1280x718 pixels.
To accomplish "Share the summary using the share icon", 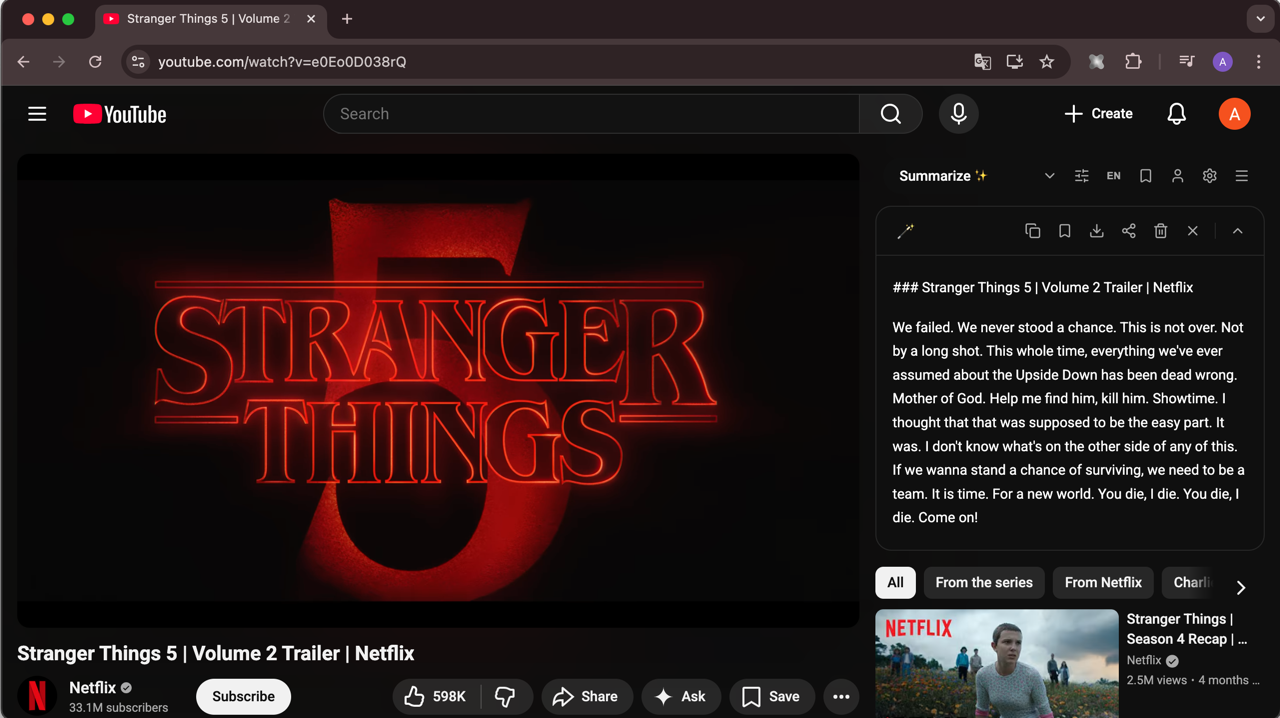I will (x=1128, y=231).
